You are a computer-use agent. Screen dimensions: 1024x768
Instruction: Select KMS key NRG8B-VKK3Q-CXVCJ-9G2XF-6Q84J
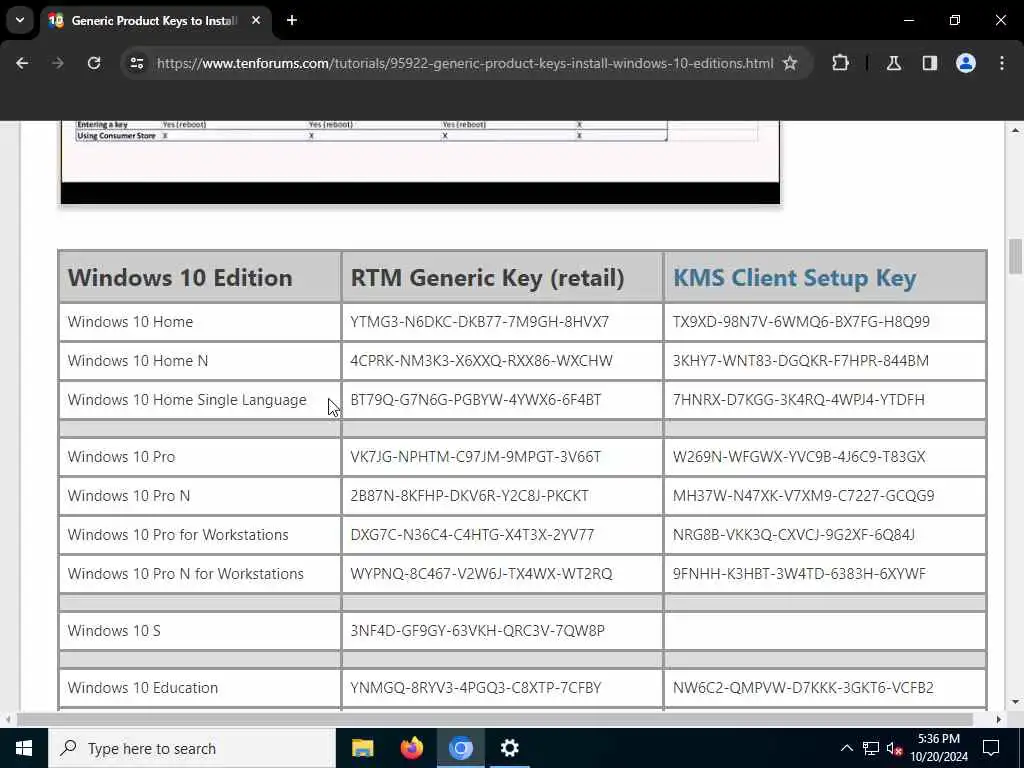click(793, 535)
